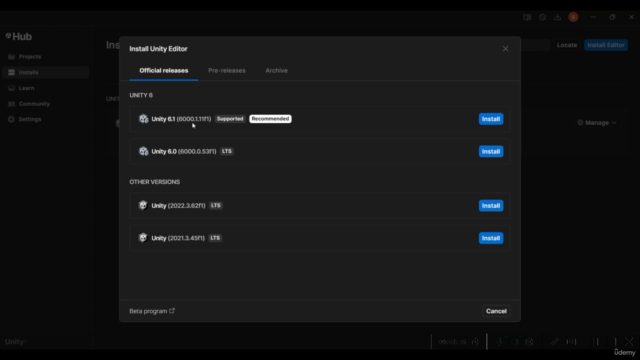Open the downloads icon in Hub title bar
The width and height of the screenshot is (640, 360).
(x=557, y=17)
